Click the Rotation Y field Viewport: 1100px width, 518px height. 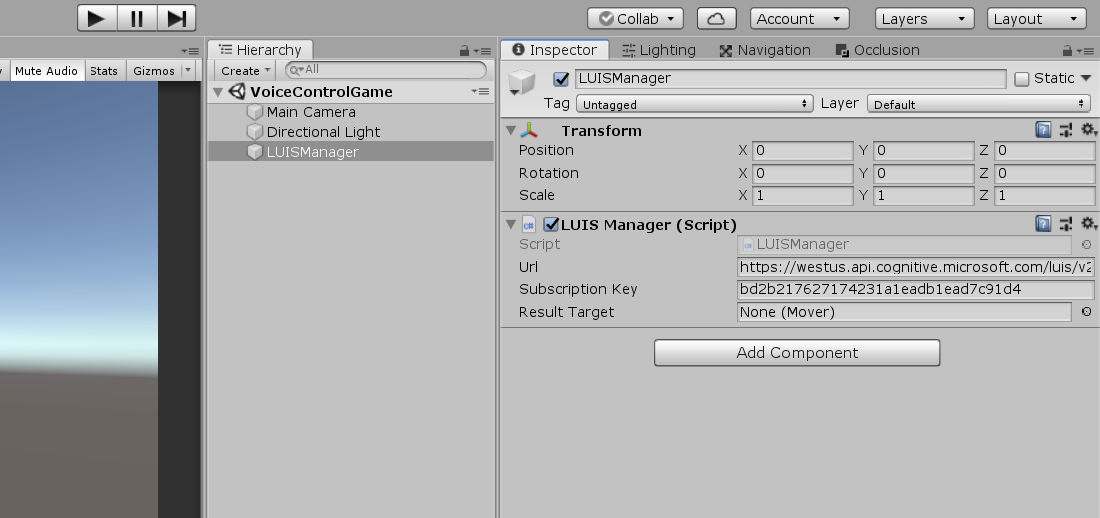923,173
